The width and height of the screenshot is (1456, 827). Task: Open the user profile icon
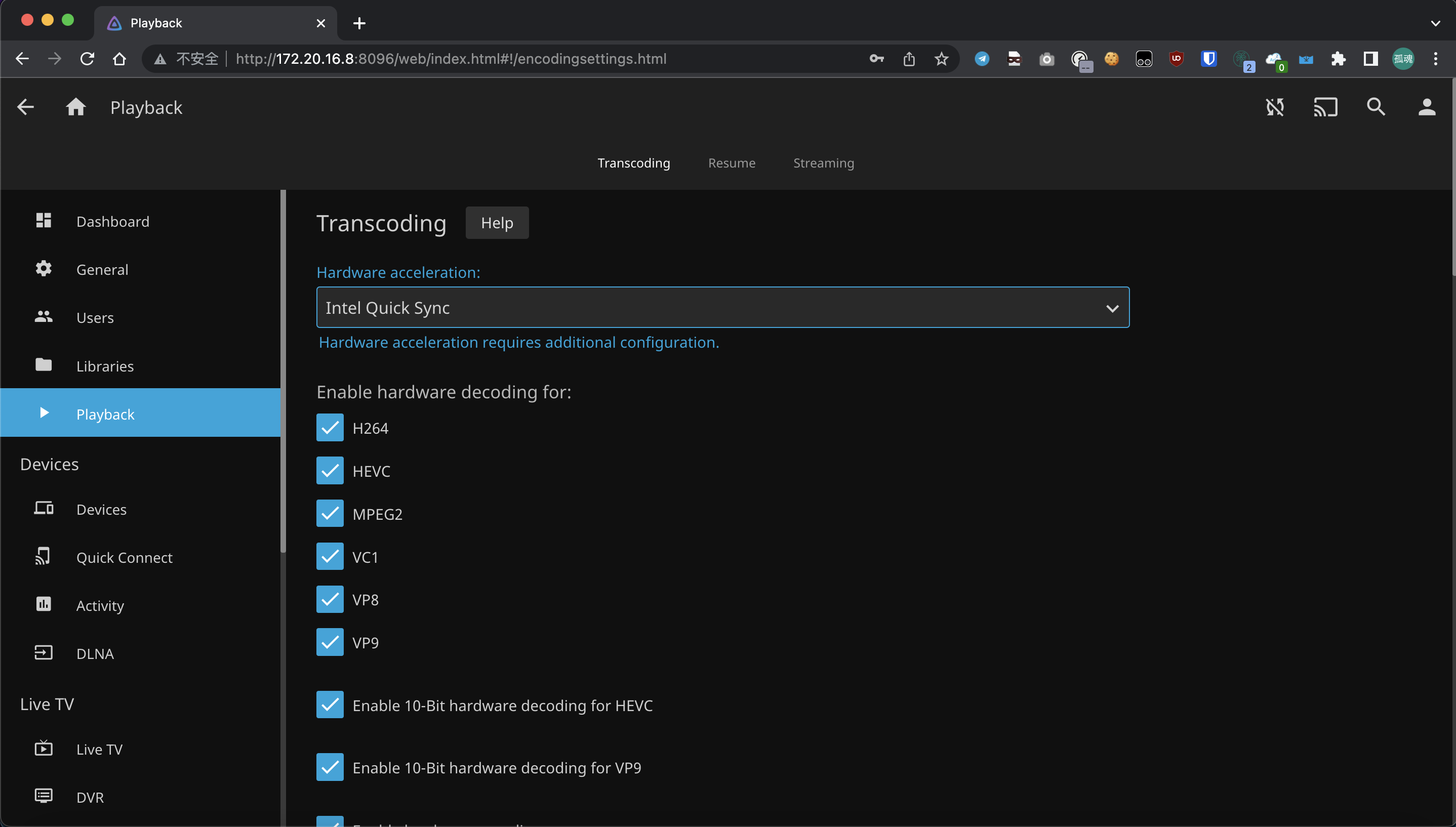click(x=1427, y=107)
